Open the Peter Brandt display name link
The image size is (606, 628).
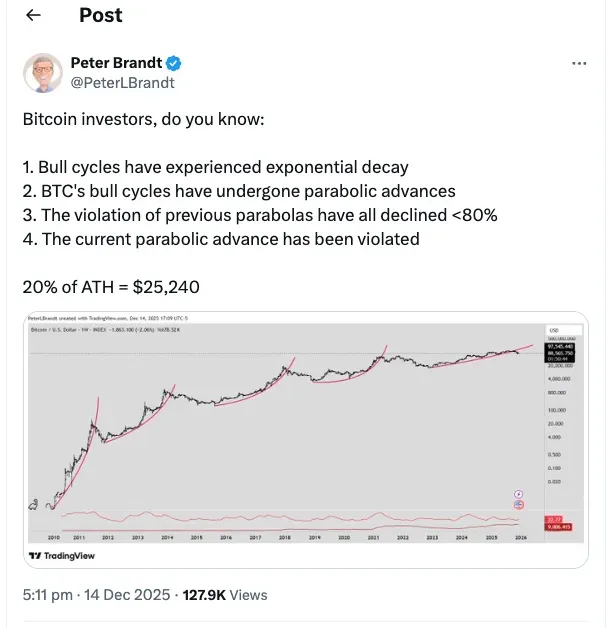pyautogui.click(x=116, y=62)
